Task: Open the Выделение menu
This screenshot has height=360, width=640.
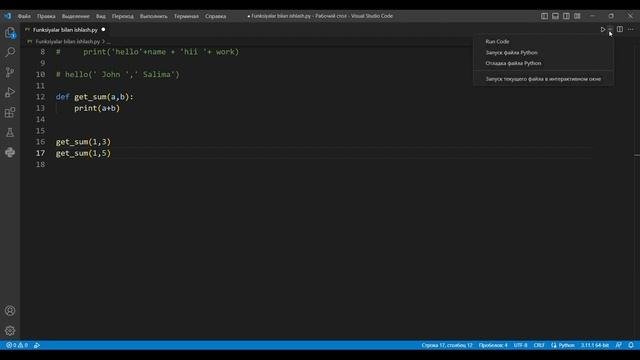Action: point(76,16)
